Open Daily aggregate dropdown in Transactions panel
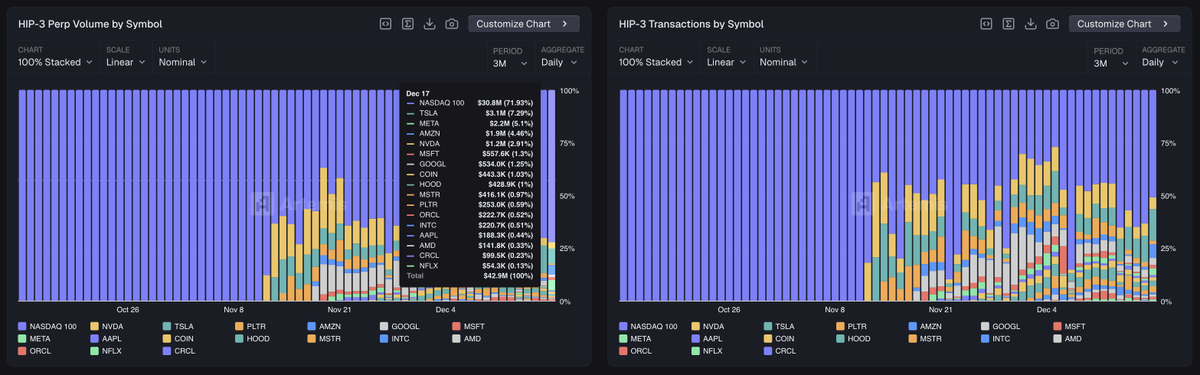This screenshot has width=1200, height=375. (x=1161, y=62)
